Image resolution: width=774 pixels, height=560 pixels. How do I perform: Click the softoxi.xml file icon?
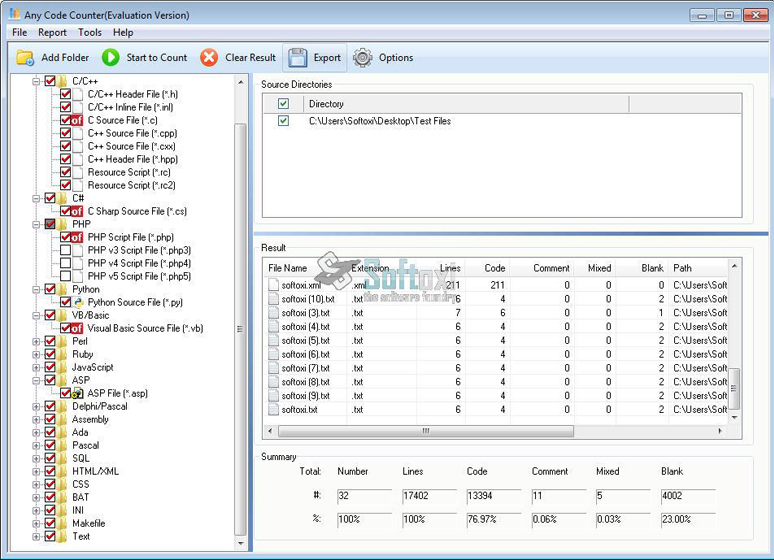tap(273, 285)
